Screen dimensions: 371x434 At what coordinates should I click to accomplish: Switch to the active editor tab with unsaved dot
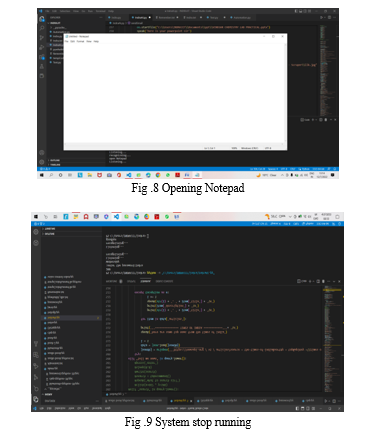click(x=141, y=17)
